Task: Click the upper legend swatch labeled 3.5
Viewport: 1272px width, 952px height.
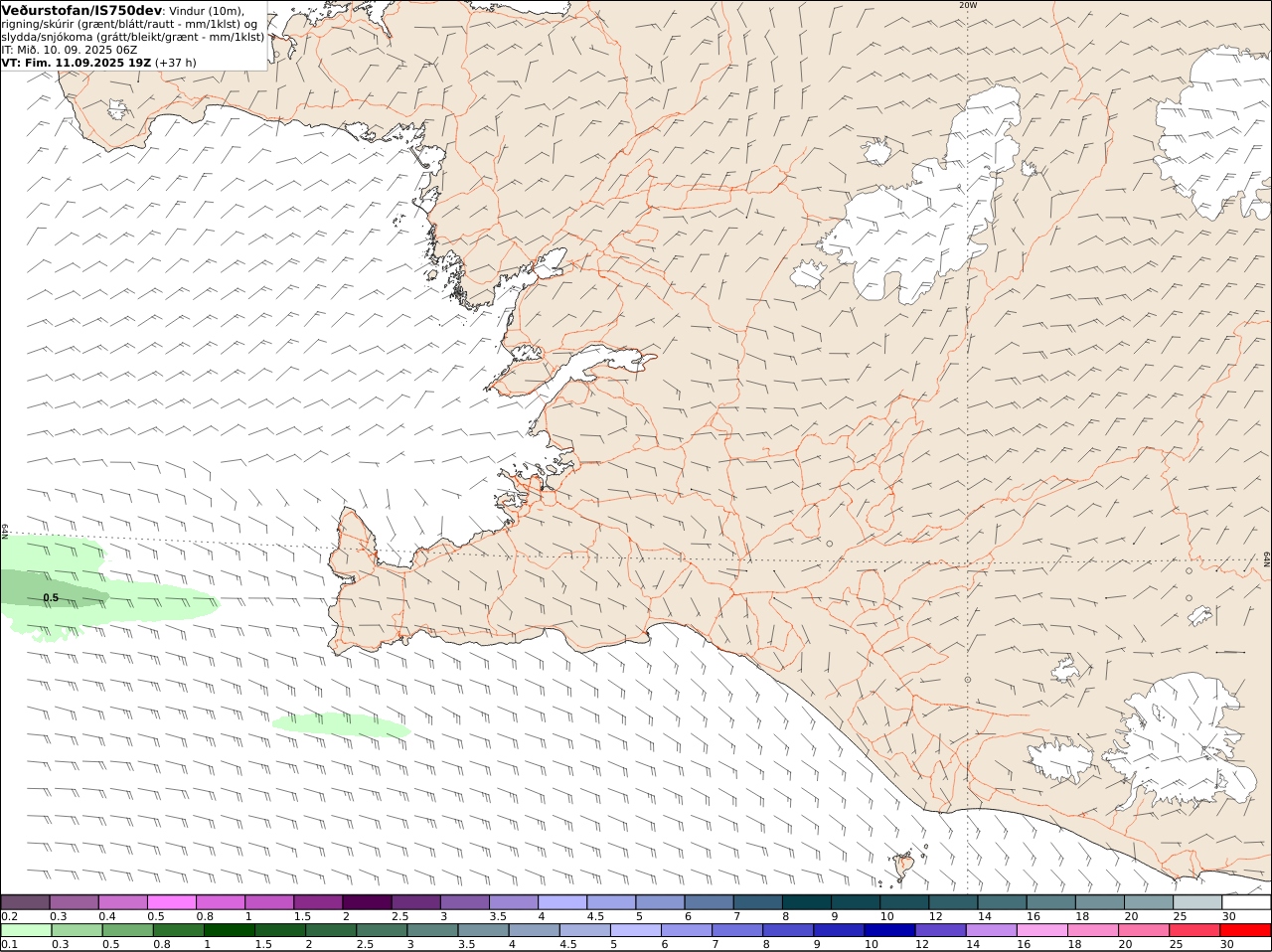Action: 513,902
